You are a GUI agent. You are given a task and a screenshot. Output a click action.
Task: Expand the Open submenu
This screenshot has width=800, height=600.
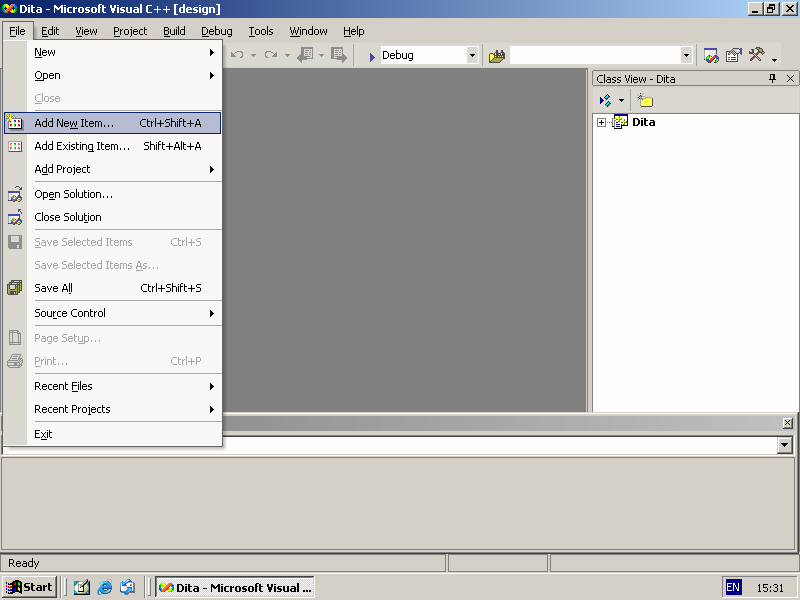coord(113,76)
